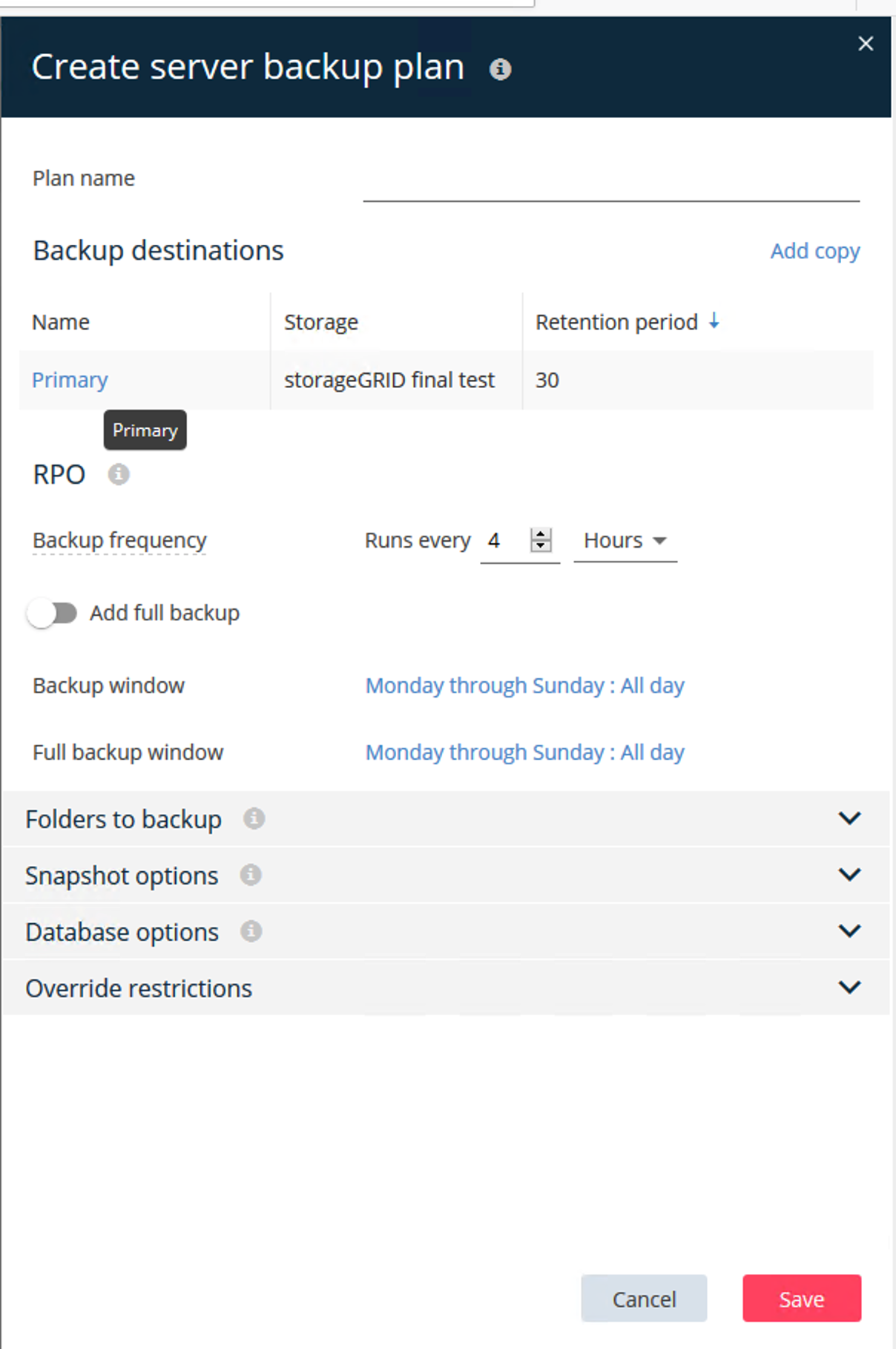Sort by Retention period arrow icon
Viewport: 896px width, 1349px height.
[714, 321]
